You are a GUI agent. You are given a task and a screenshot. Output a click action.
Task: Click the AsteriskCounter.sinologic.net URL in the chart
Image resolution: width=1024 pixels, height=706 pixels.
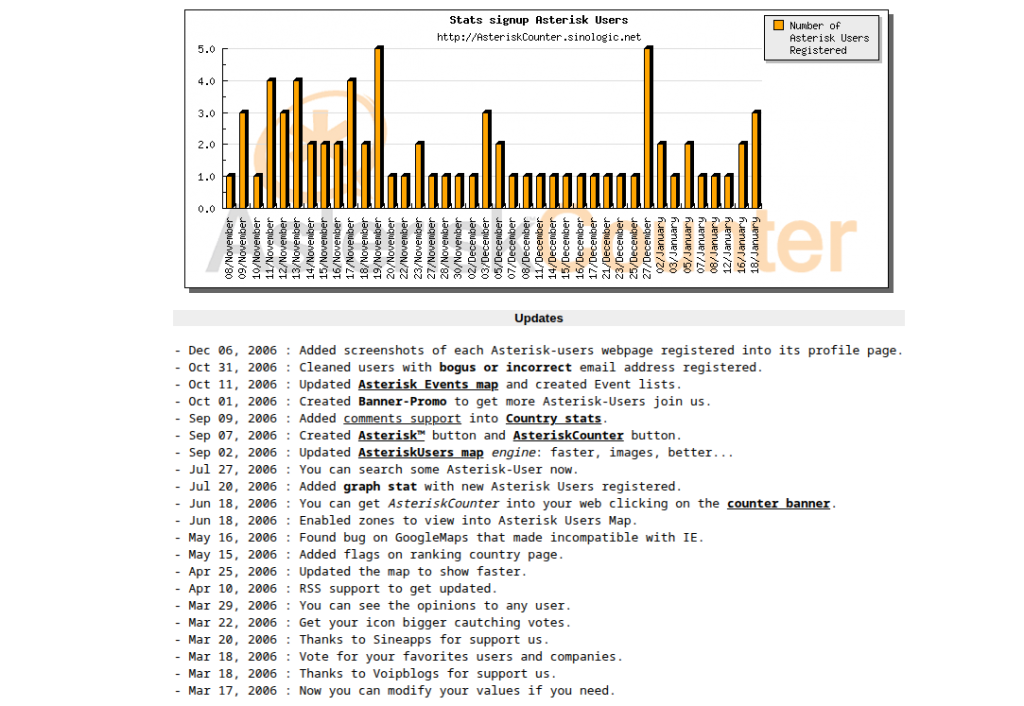point(538,37)
